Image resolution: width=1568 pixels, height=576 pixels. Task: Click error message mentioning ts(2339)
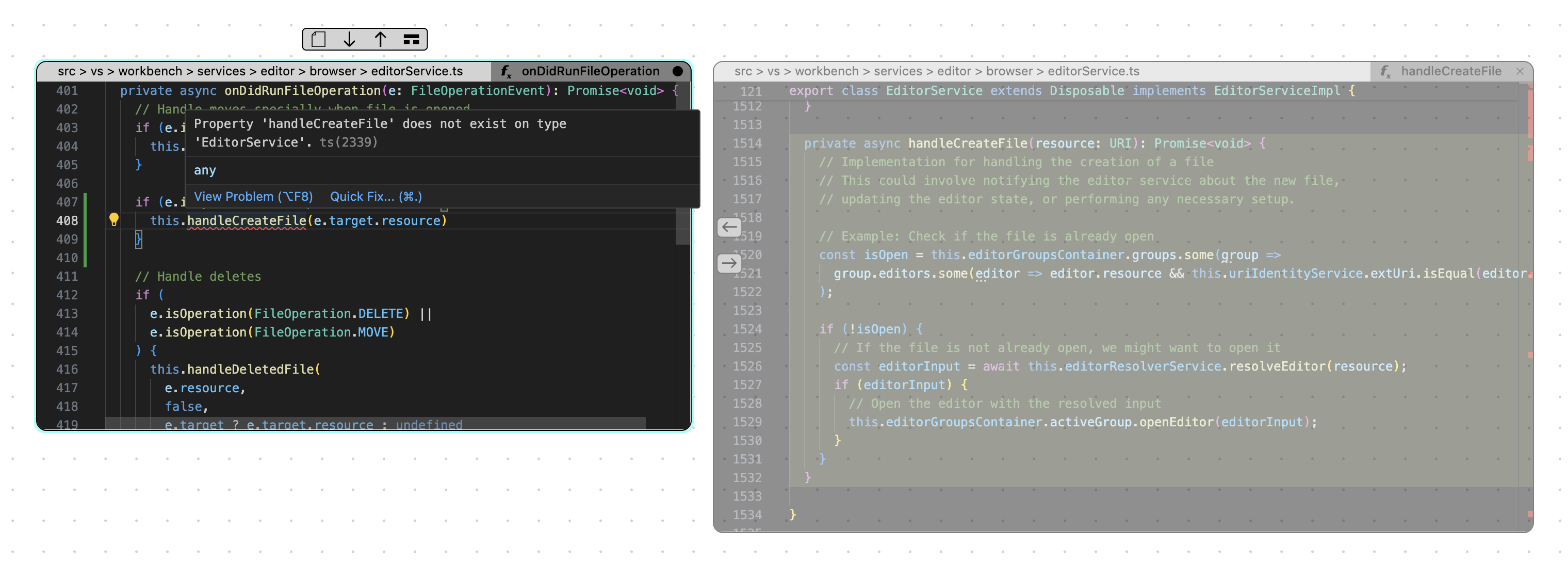point(380,133)
